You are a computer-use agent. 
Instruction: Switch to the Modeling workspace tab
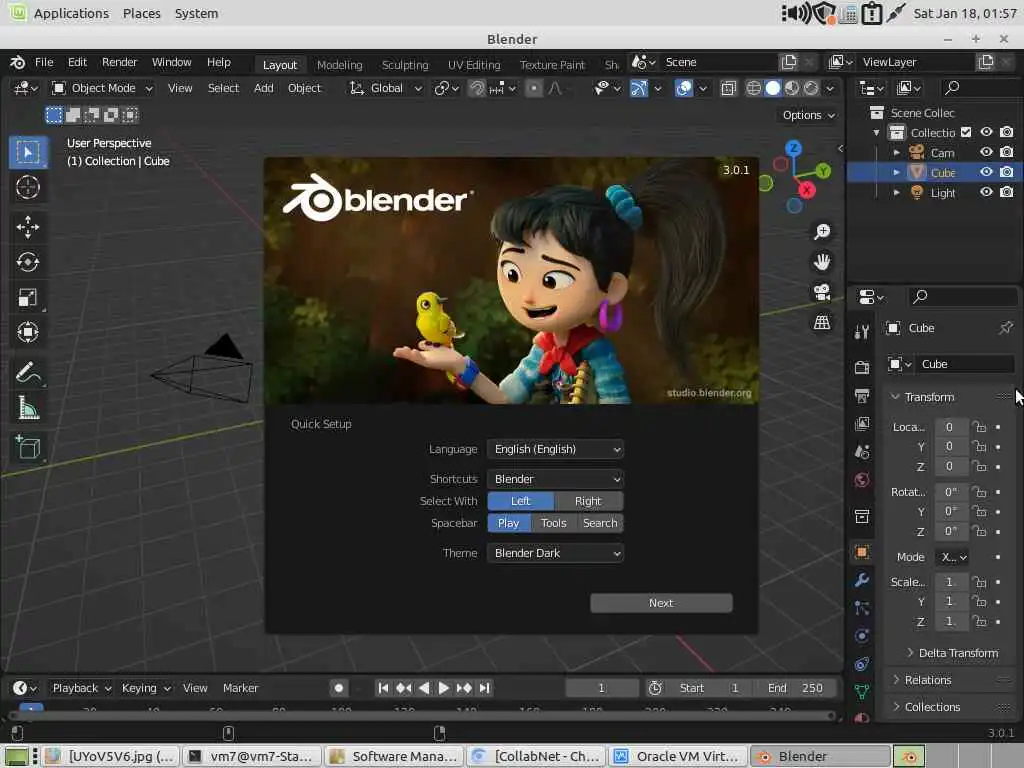tap(340, 65)
